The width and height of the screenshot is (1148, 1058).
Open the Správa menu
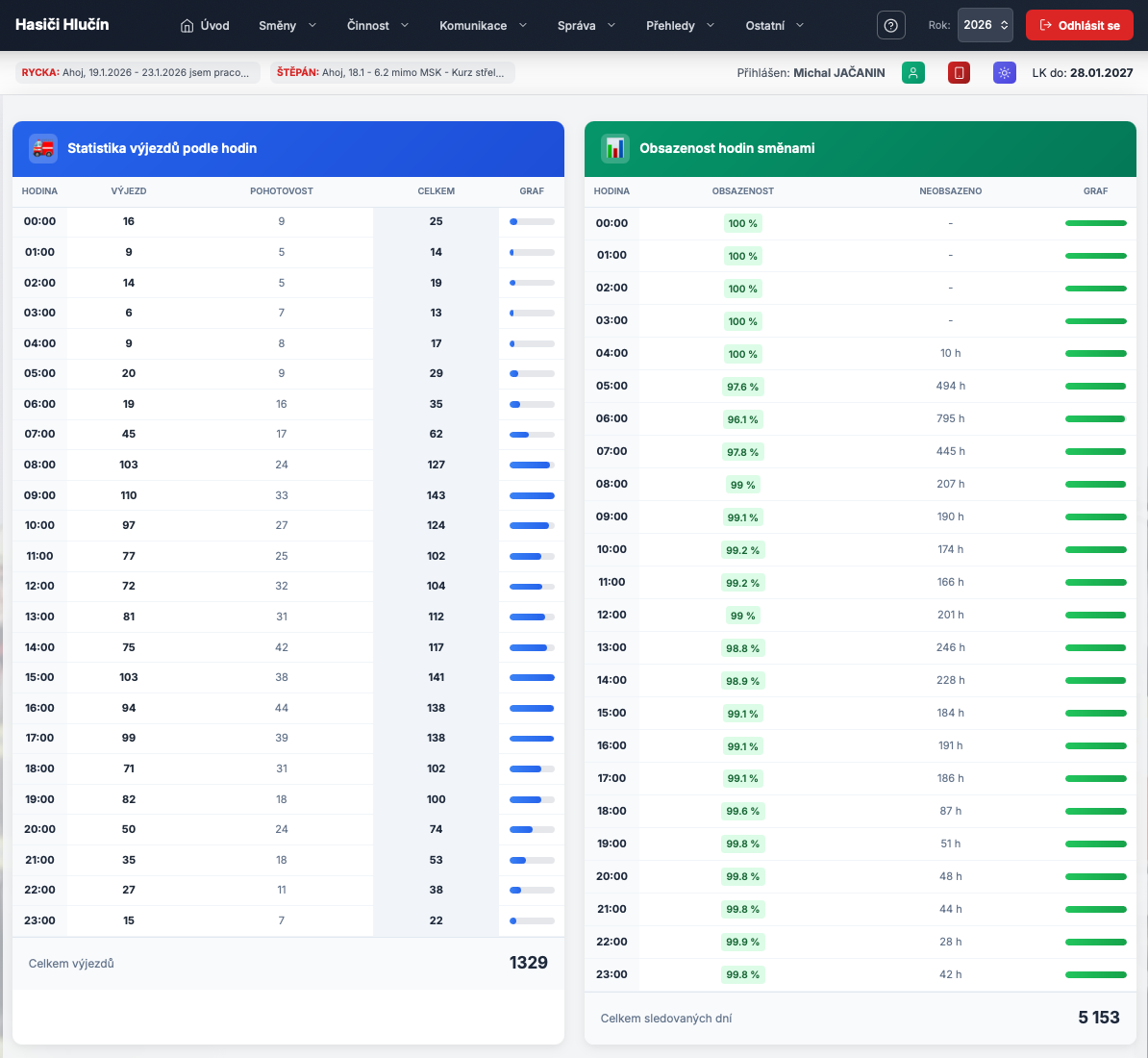(x=586, y=26)
